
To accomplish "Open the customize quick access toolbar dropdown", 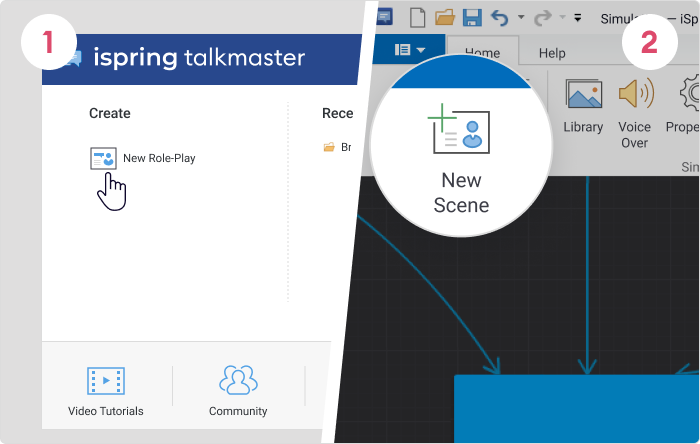I will click(578, 18).
